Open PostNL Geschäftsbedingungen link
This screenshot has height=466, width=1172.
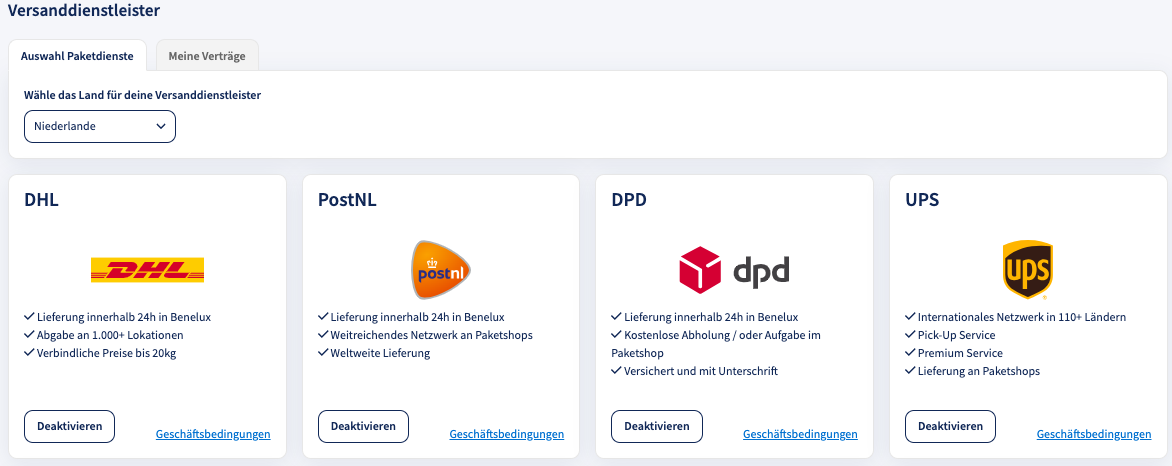(x=507, y=434)
